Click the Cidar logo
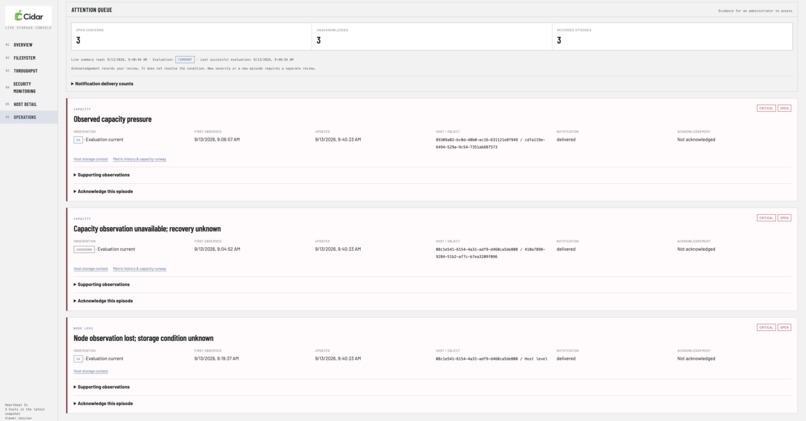 click(x=29, y=16)
